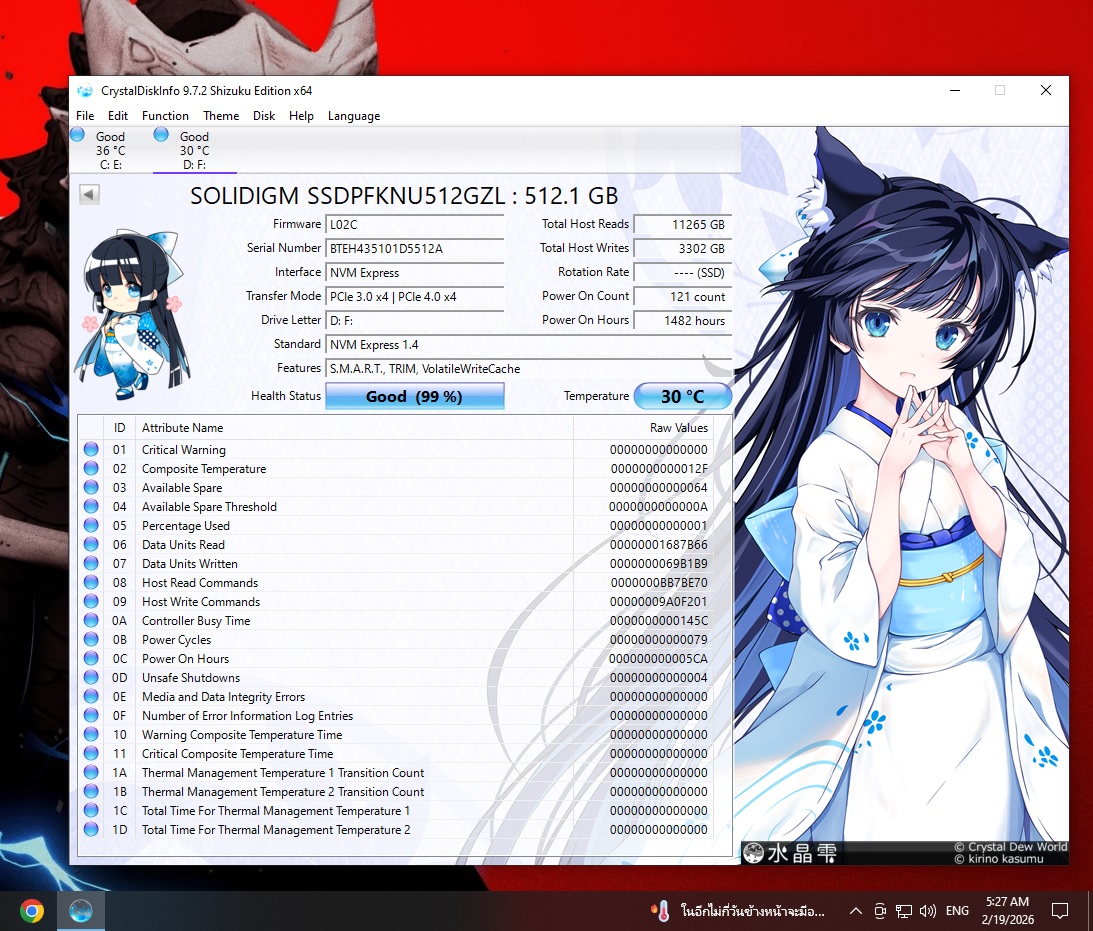Viewport: 1093px width, 931px height.
Task: Open the Function menu
Action: point(165,116)
